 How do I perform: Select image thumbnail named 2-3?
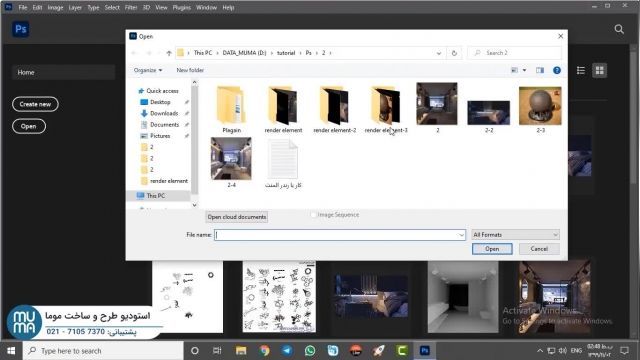coord(540,109)
